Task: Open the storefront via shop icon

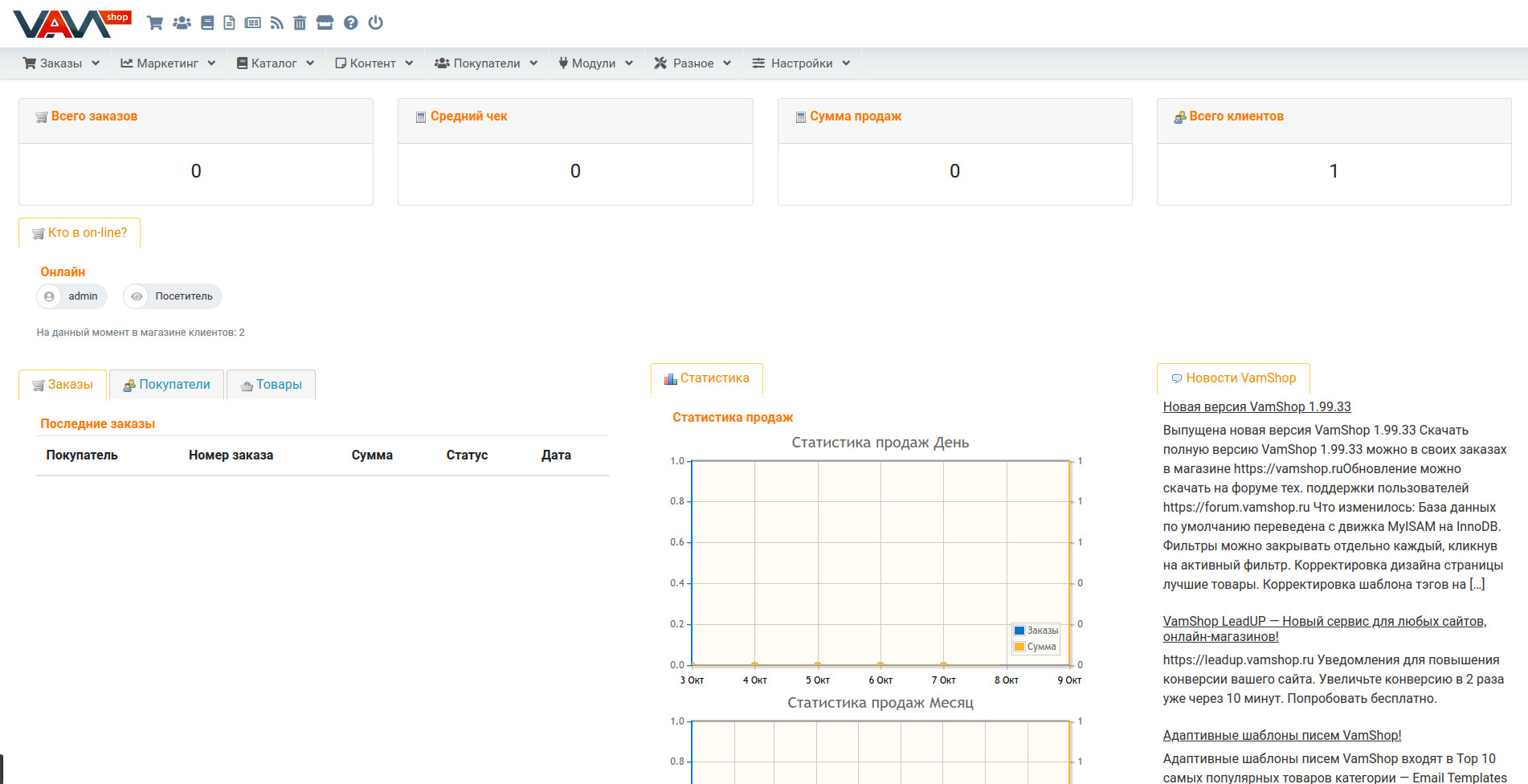Action: click(325, 22)
